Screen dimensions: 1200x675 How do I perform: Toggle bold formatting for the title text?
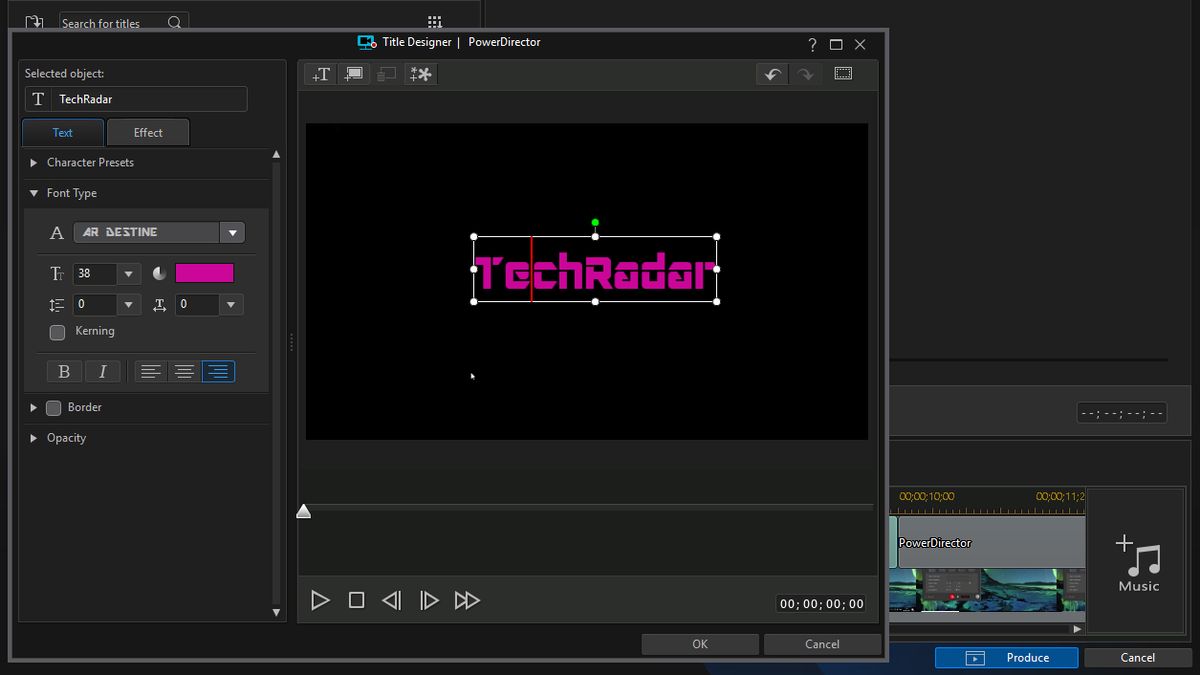64,370
